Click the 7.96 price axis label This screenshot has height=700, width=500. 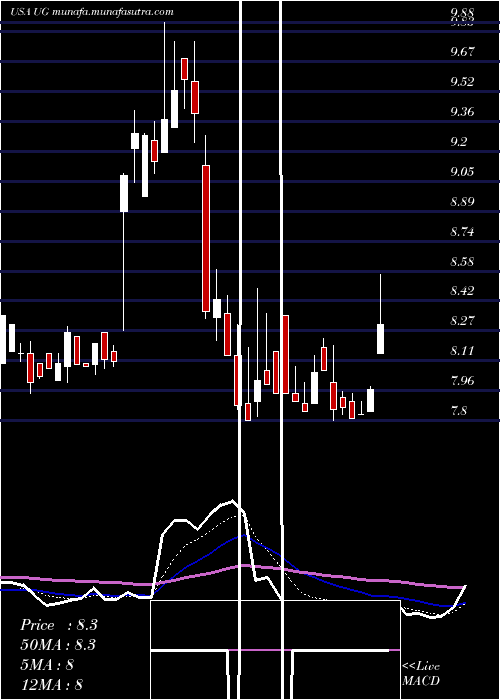pos(462,381)
